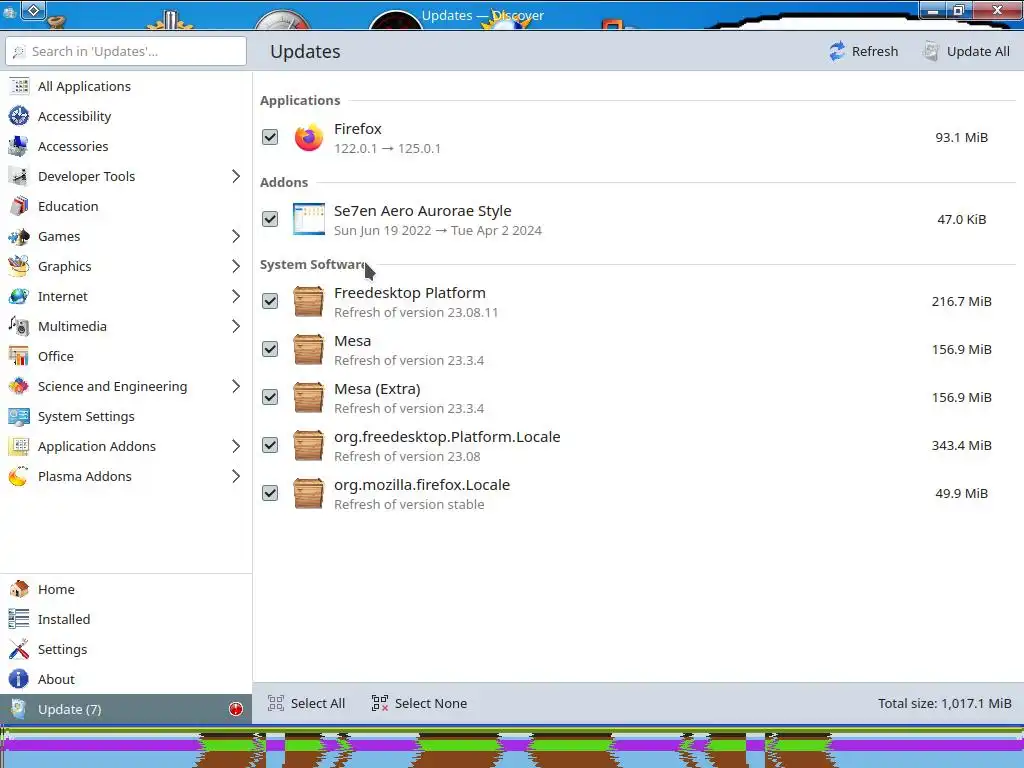Expand the Science and Engineering chevron

(x=236, y=387)
